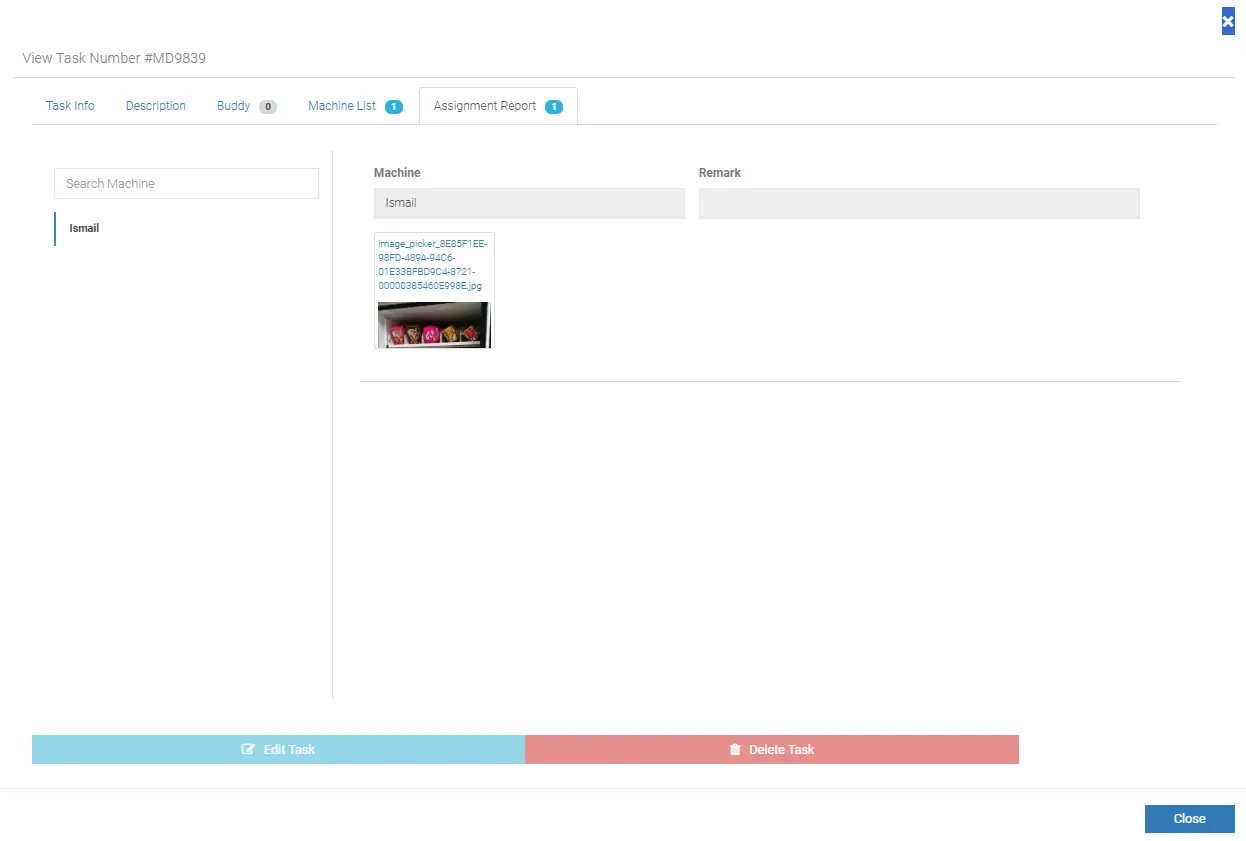Activate the Machine List tab
The height and width of the screenshot is (841, 1246).
(340, 105)
